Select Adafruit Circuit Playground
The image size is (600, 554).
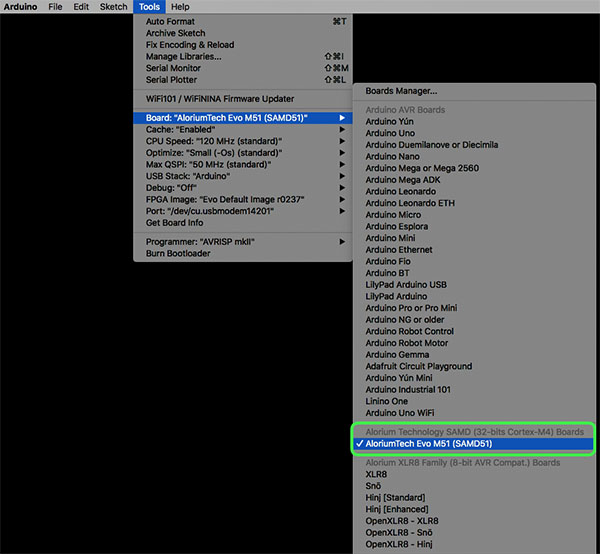(474, 367)
